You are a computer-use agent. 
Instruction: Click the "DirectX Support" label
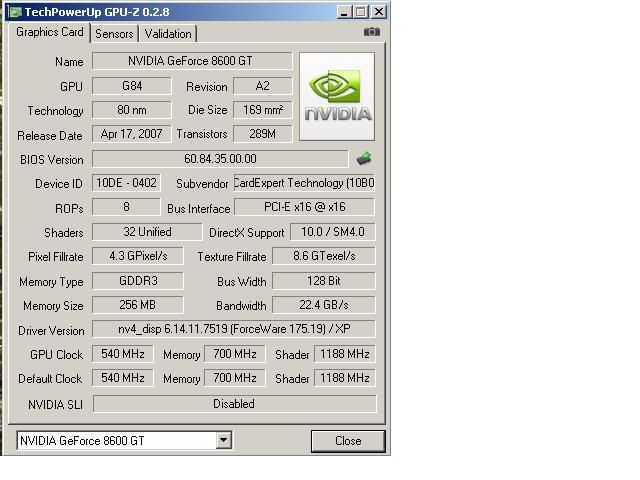(247, 233)
